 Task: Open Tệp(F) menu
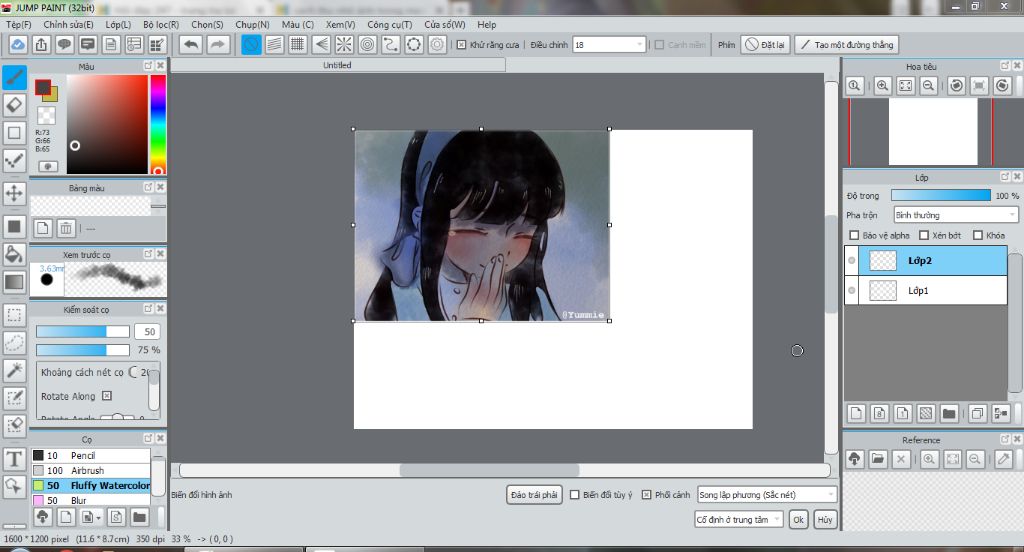18,24
